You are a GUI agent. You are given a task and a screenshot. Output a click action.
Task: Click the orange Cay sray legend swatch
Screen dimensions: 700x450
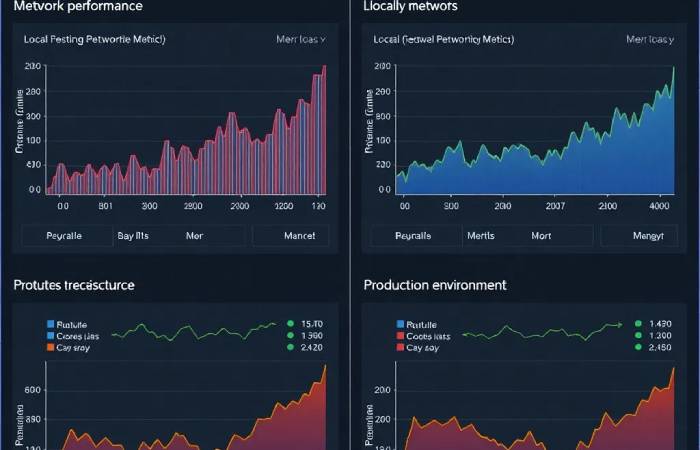(50, 347)
